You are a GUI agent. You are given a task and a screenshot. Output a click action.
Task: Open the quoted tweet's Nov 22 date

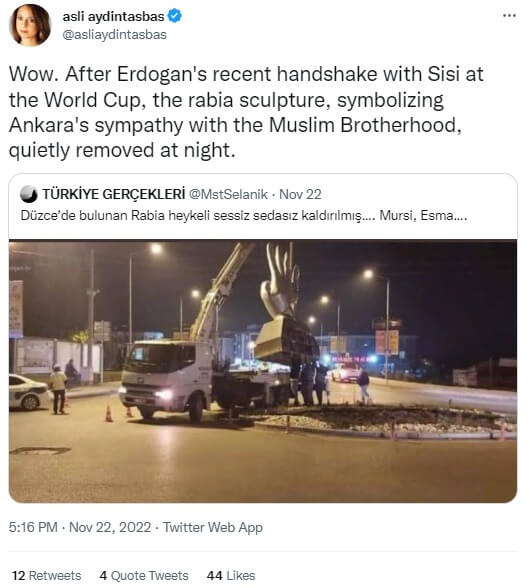[x=300, y=194]
